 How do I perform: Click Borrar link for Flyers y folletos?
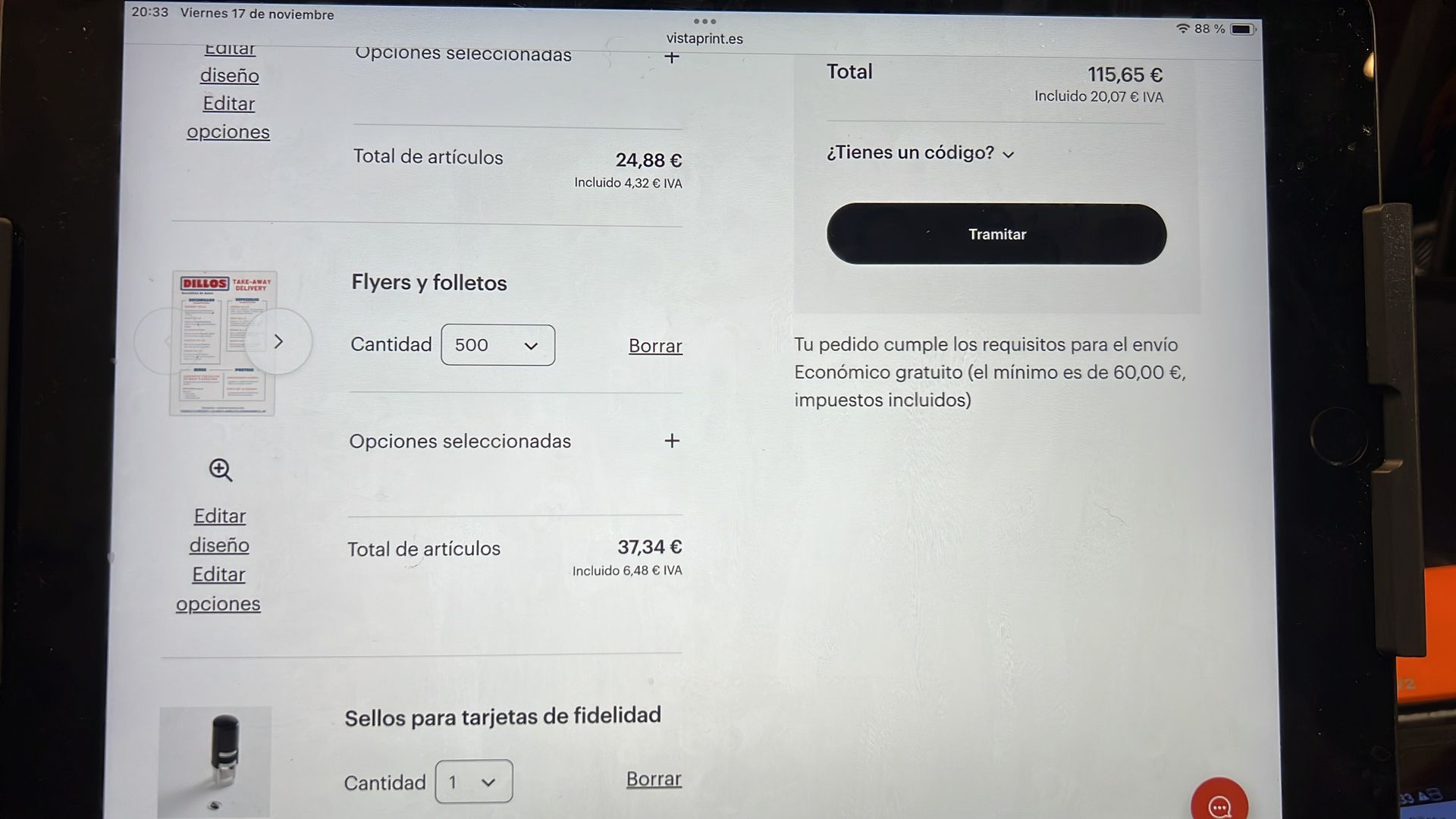(x=655, y=346)
